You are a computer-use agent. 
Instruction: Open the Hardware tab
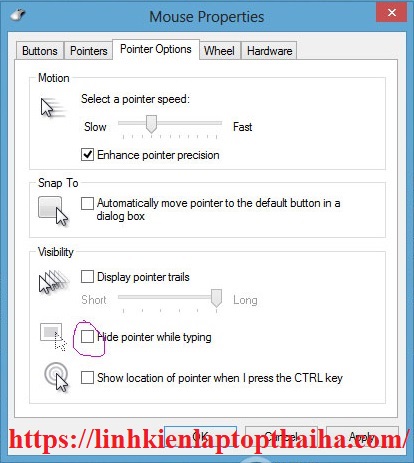[x=269, y=51]
